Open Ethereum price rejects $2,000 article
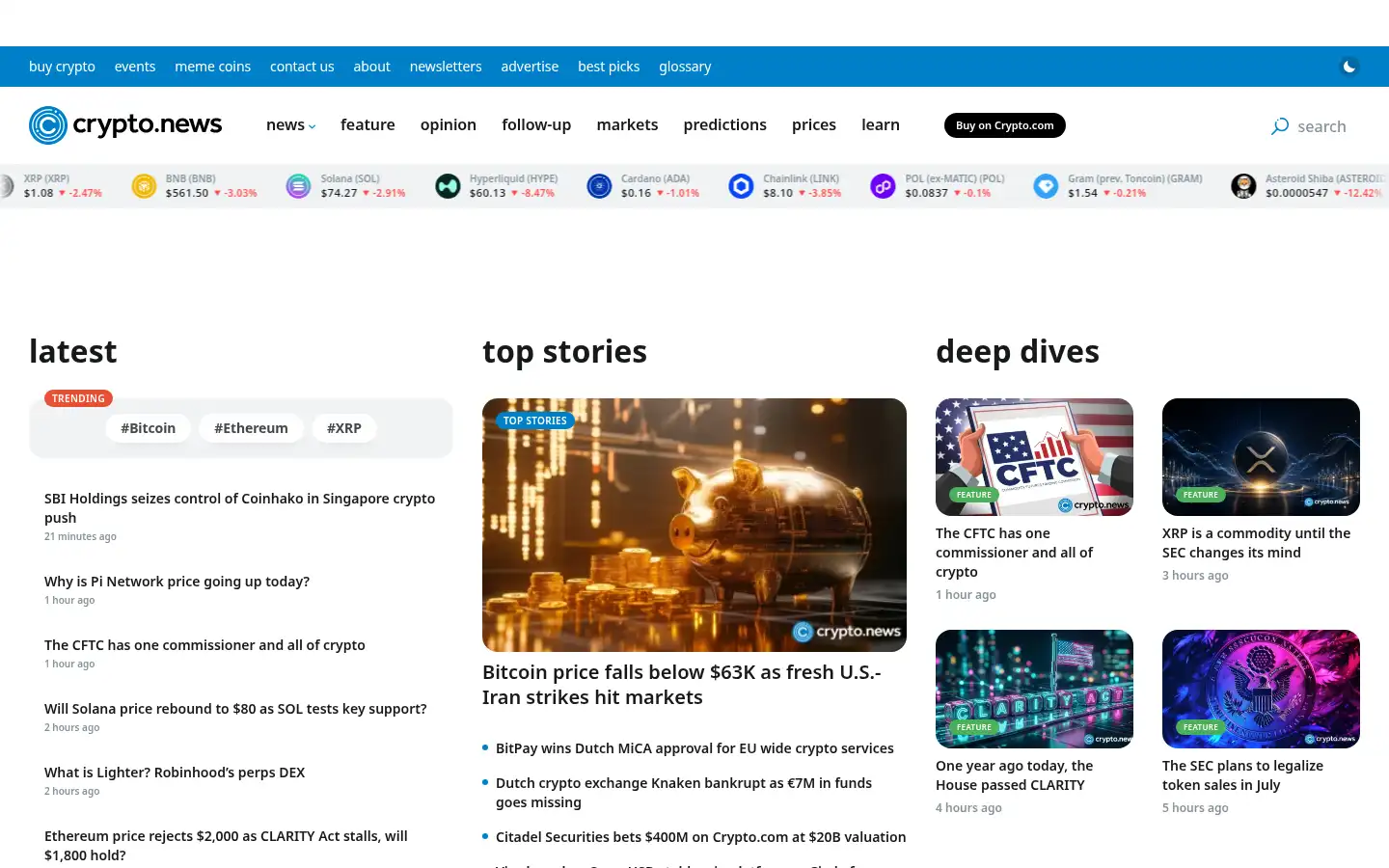Viewport: 1389px width, 868px height. 226,846
